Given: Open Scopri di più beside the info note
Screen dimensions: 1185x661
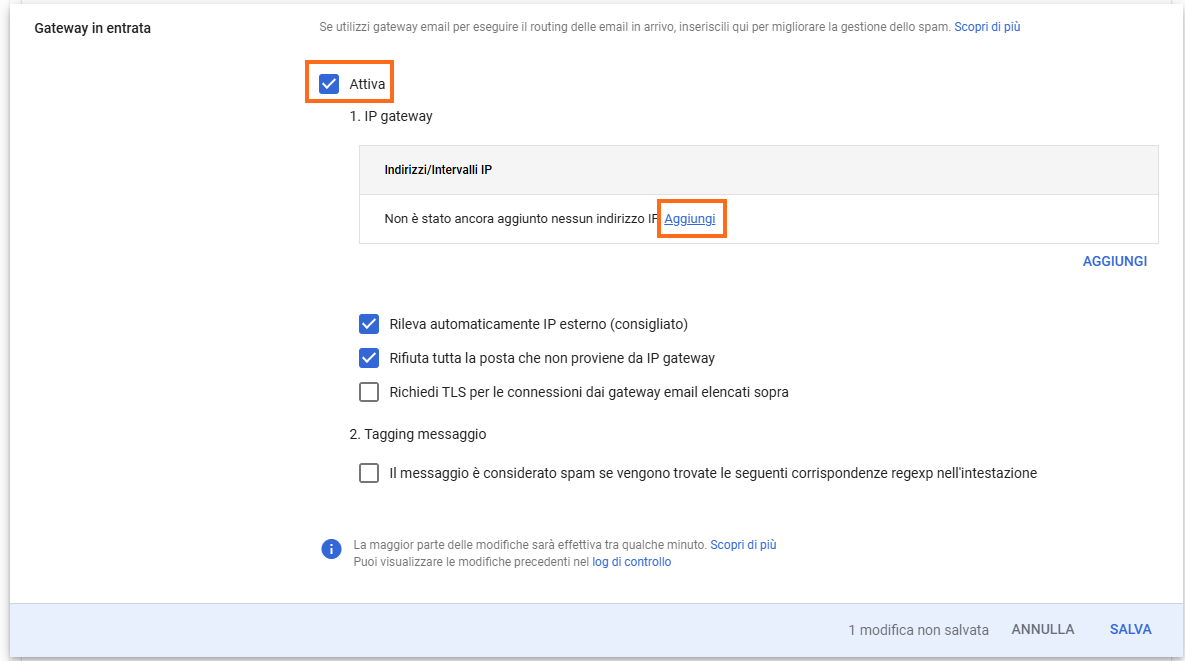Looking at the screenshot, I should pyautogui.click(x=743, y=545).
